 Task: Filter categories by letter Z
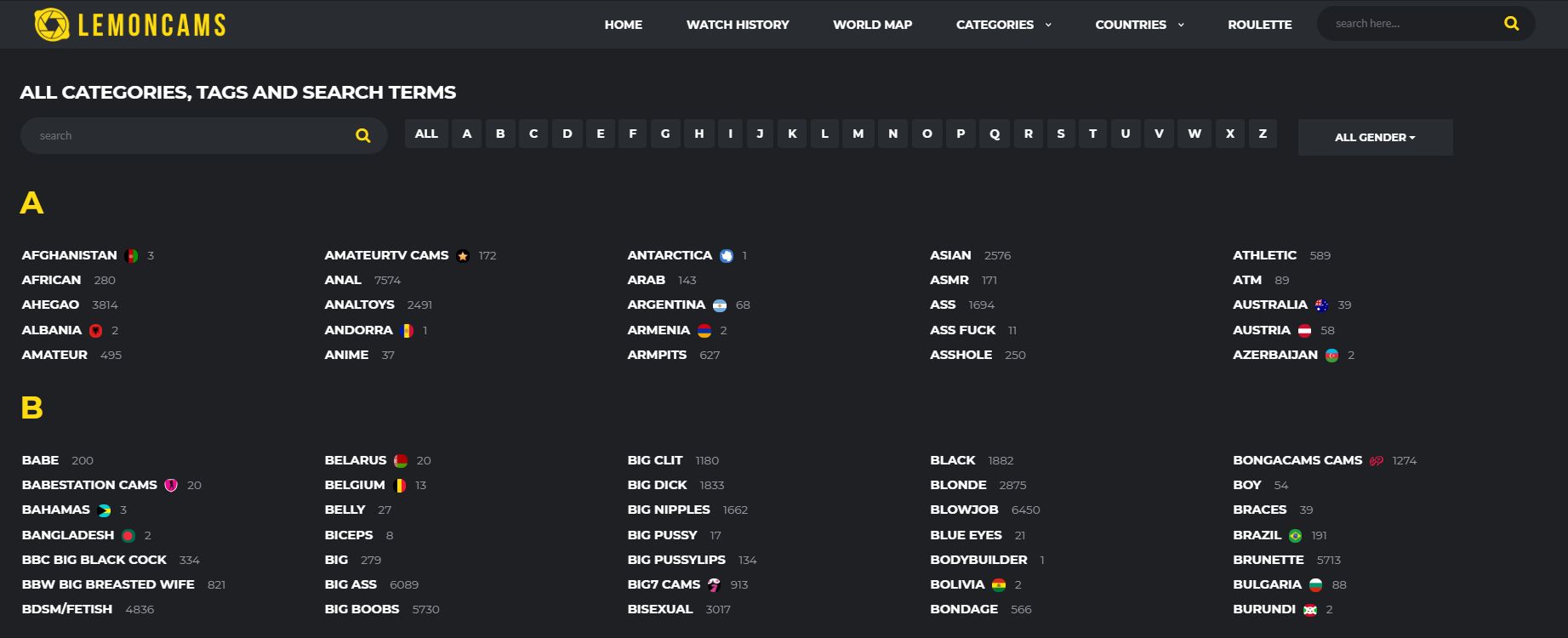(x=1263, y=134)
